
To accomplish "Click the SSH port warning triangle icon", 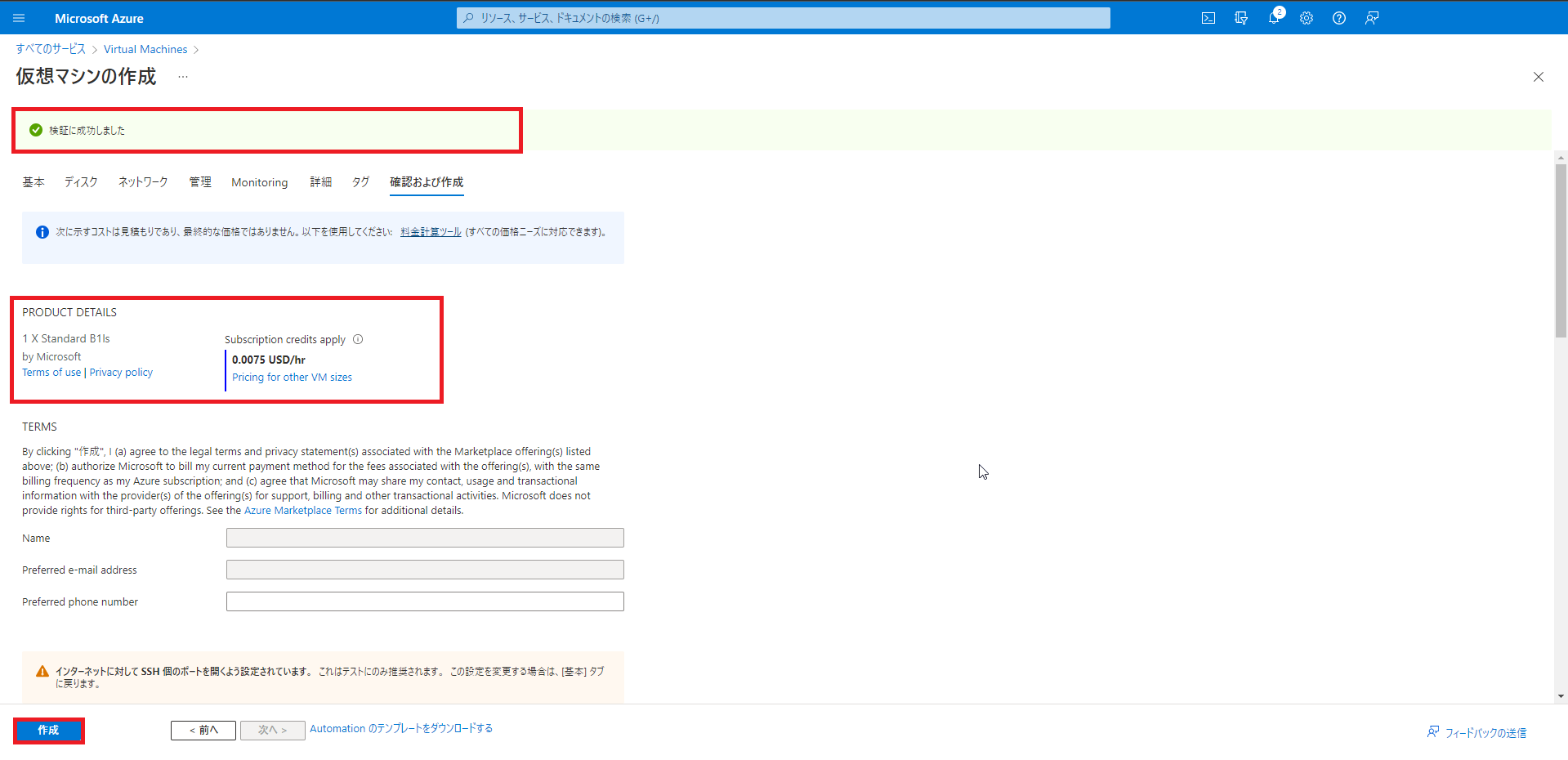I will click(x=42, y=672).
